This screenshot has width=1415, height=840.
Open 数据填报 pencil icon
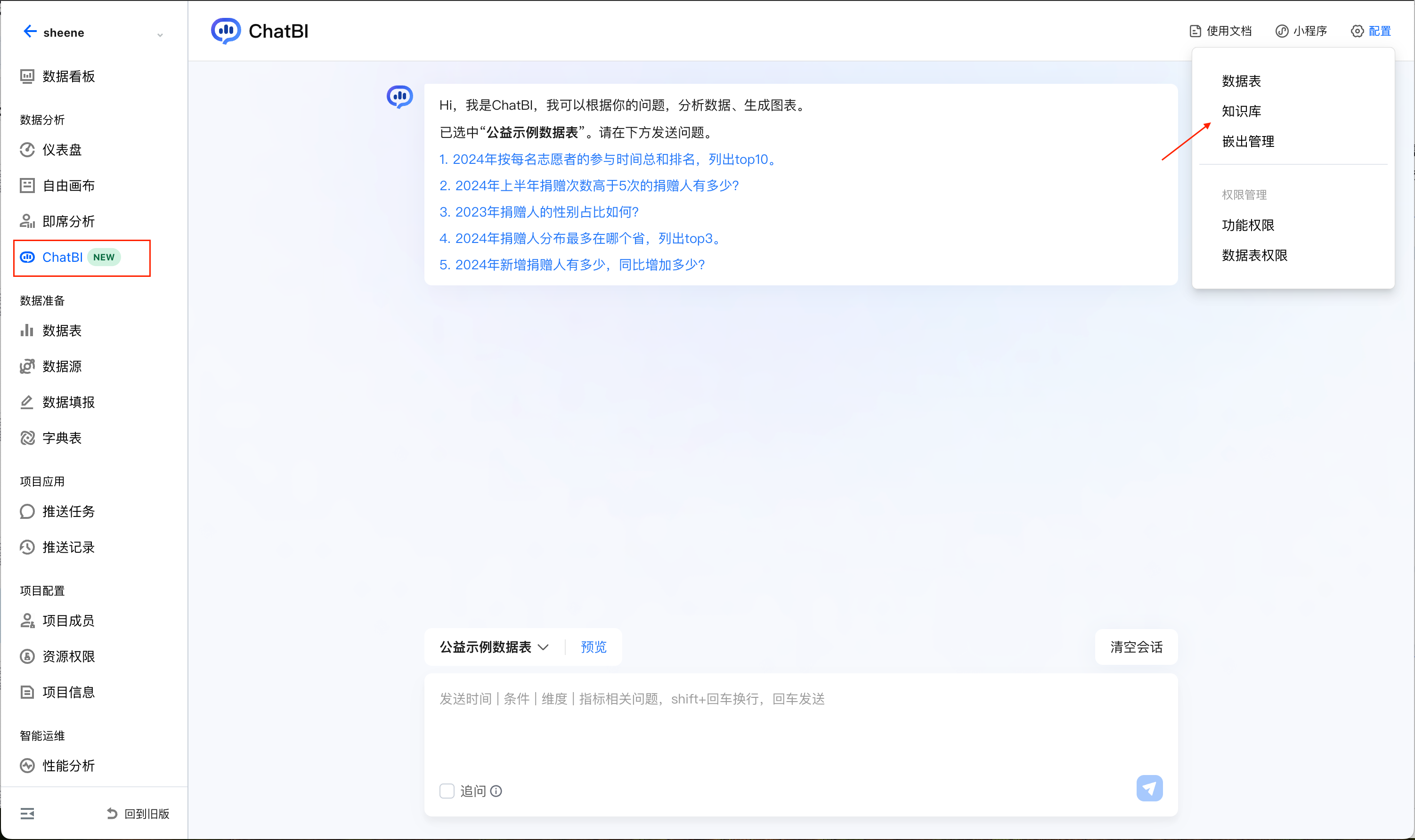[x=27, y=403]
